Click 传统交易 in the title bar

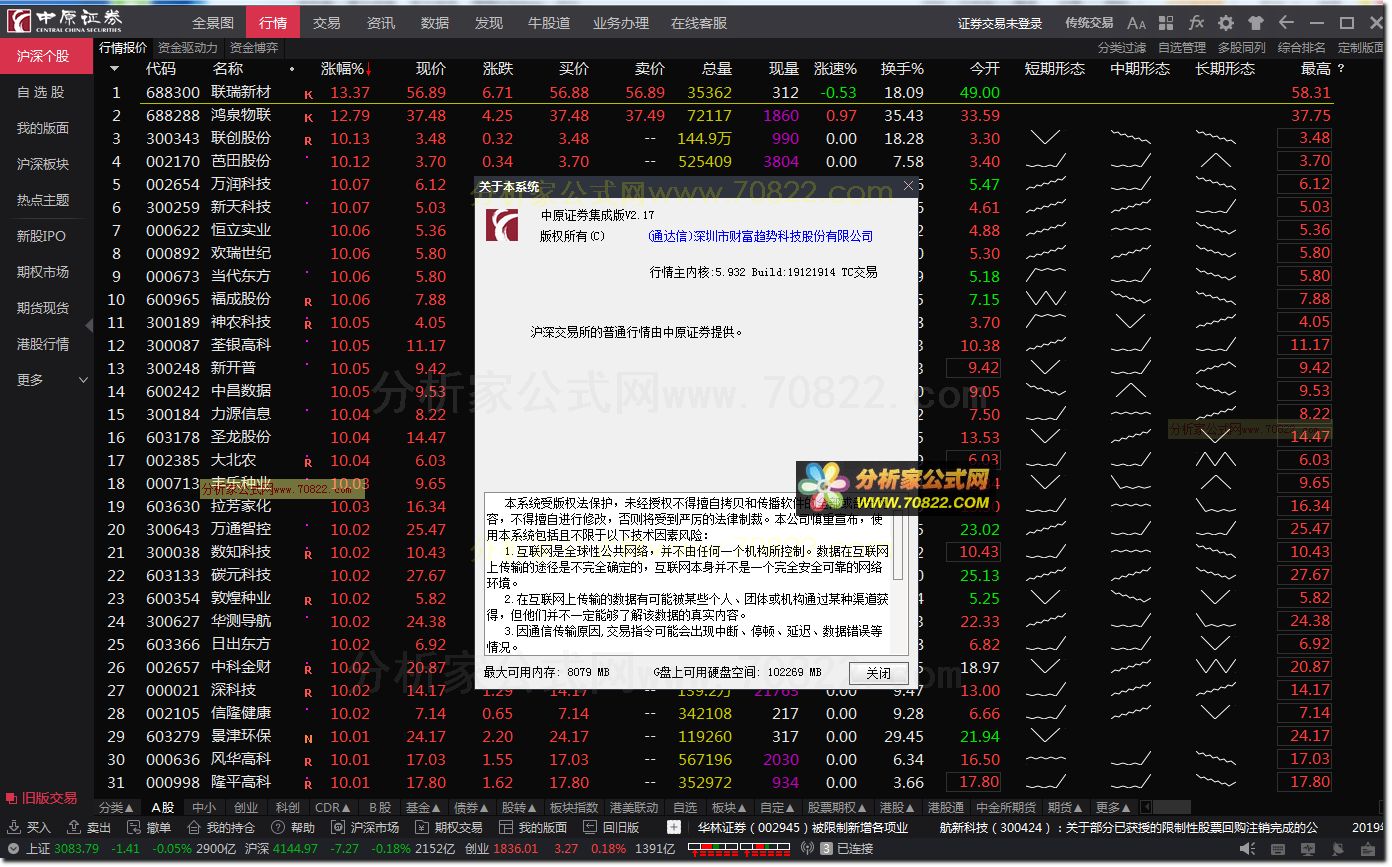(1089, 22)
